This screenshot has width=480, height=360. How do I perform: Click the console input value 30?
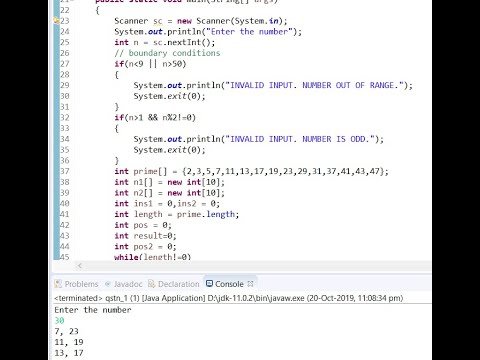point(59,321)
